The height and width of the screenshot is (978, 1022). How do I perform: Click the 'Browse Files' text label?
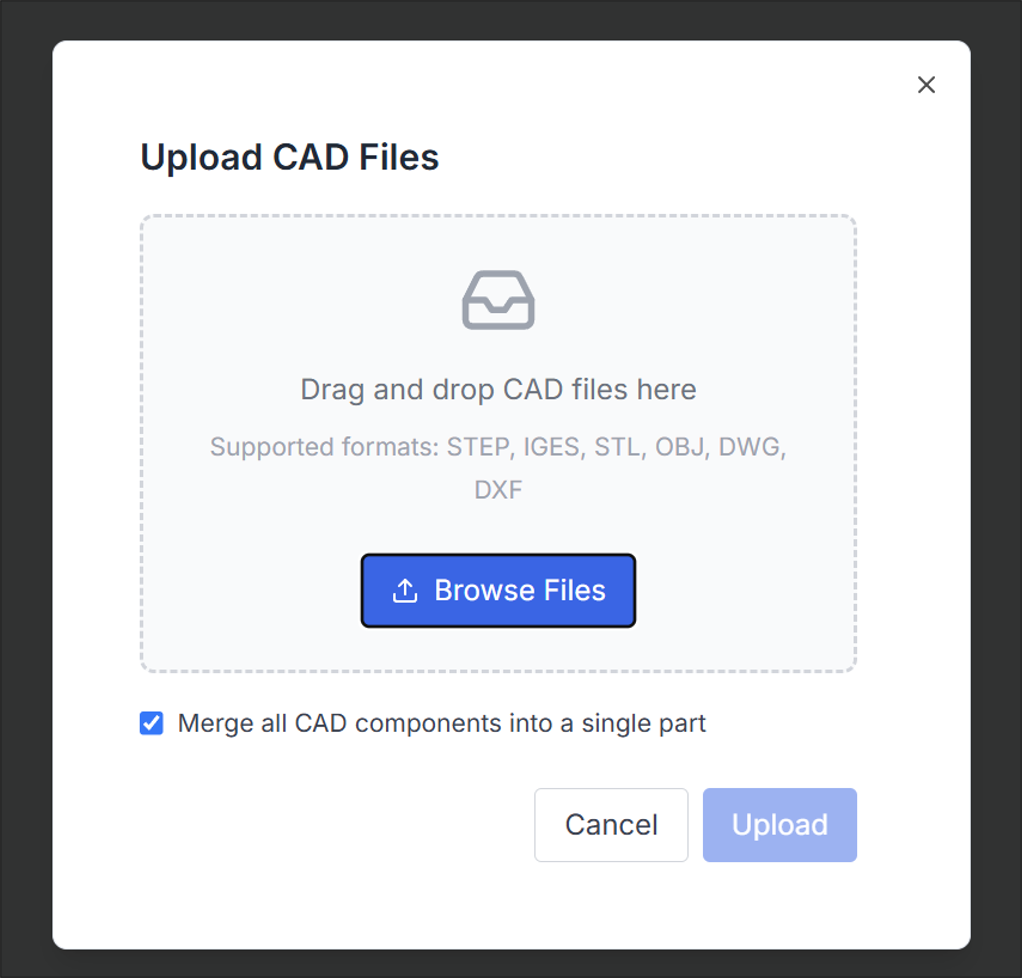click(519, 591)
